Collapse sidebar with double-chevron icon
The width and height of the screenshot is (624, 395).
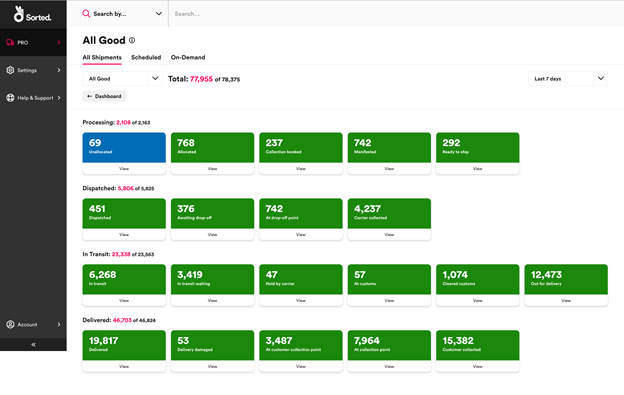click(x=33, y=344)
